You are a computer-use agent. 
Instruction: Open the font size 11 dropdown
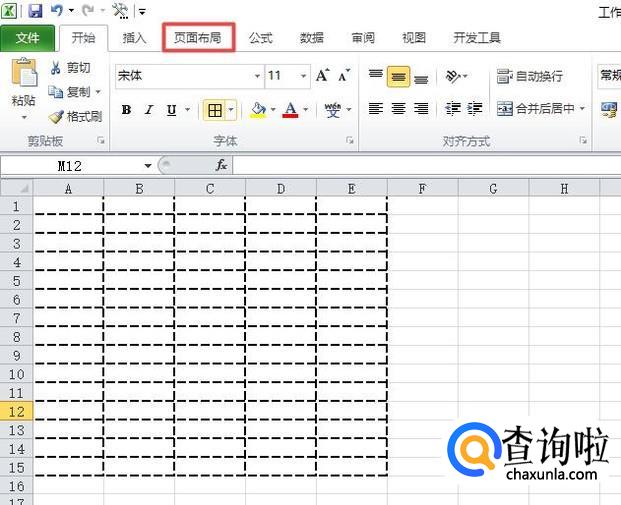pyautogui.click(x=303, y=76)
